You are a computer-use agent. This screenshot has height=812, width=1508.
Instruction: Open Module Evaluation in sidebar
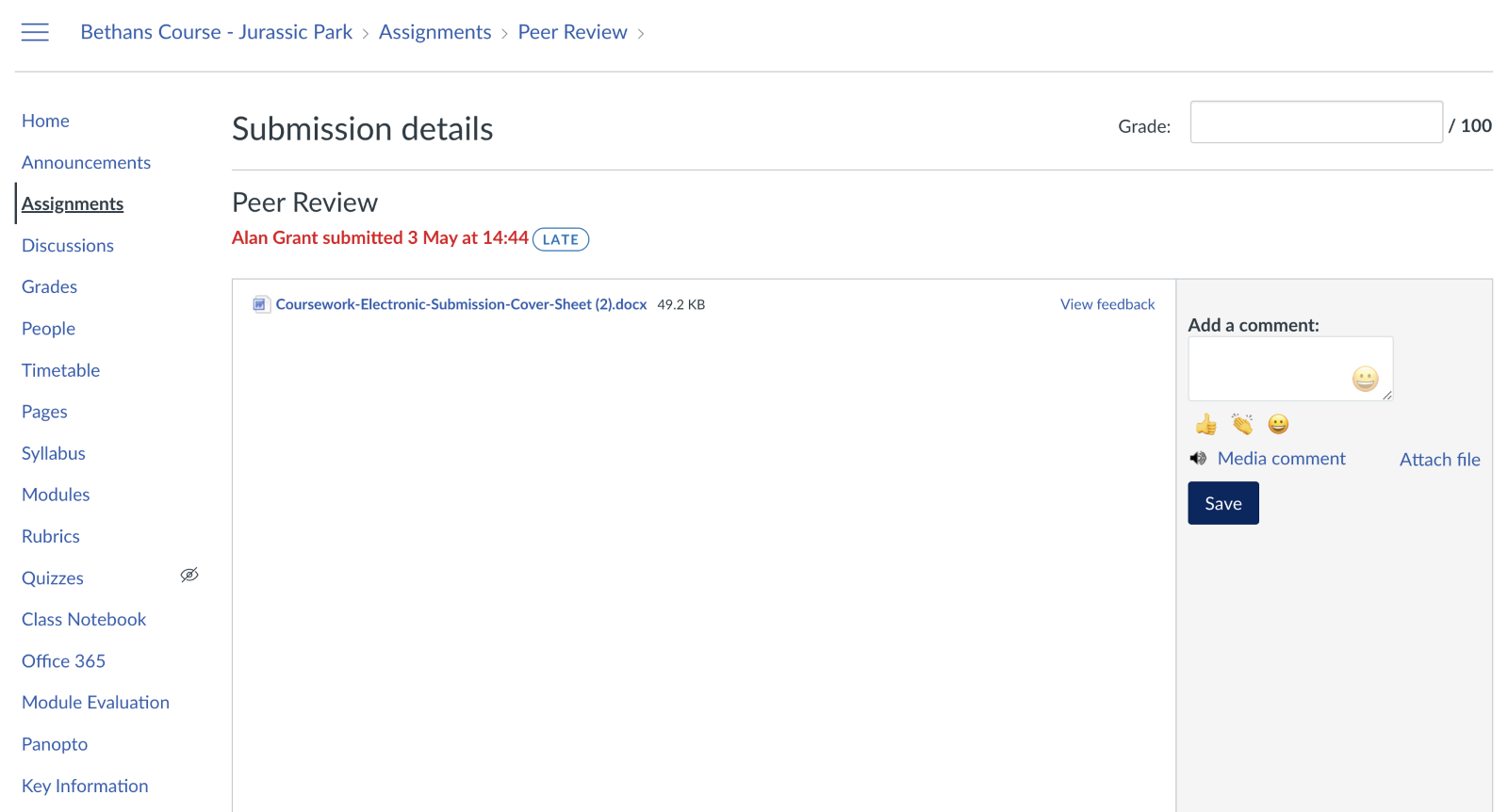[x=95, y=702]
